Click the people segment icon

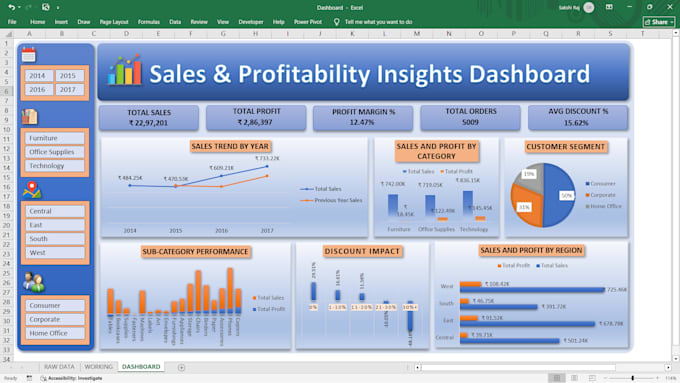(33, 282)
